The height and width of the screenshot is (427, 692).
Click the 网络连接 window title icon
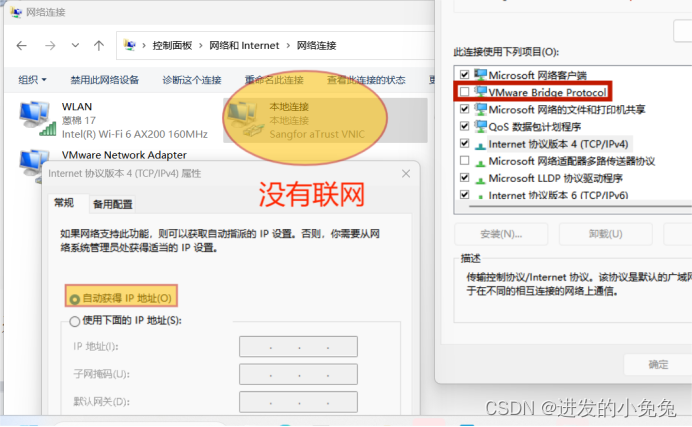tap(16, 12)
